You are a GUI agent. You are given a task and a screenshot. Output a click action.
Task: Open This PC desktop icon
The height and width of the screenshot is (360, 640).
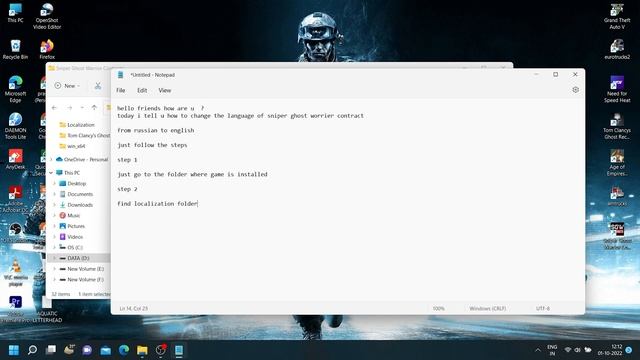(15, 13)
